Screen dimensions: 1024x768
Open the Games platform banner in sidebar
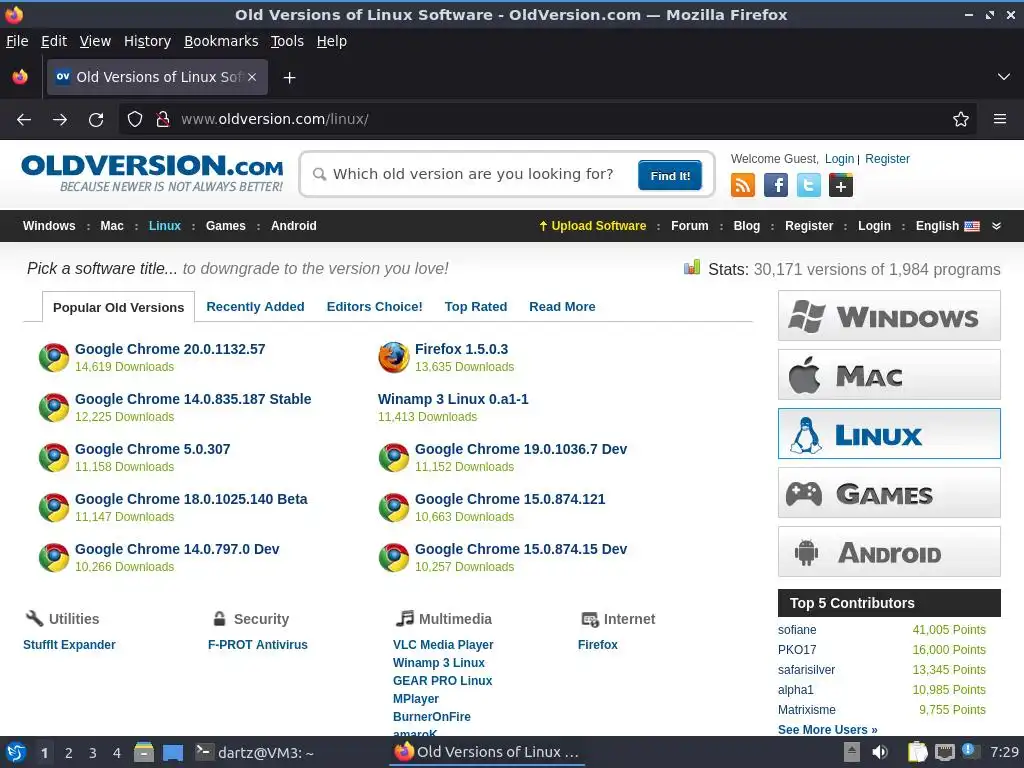point(889,493)
